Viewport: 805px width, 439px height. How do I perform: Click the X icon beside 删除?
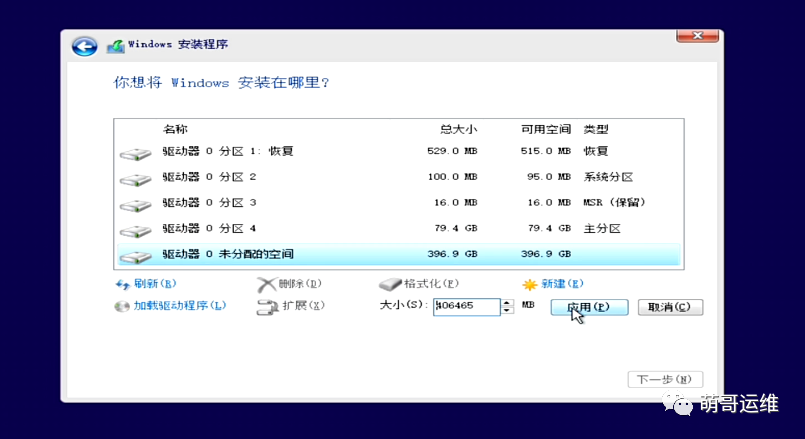tap(266, 284)
